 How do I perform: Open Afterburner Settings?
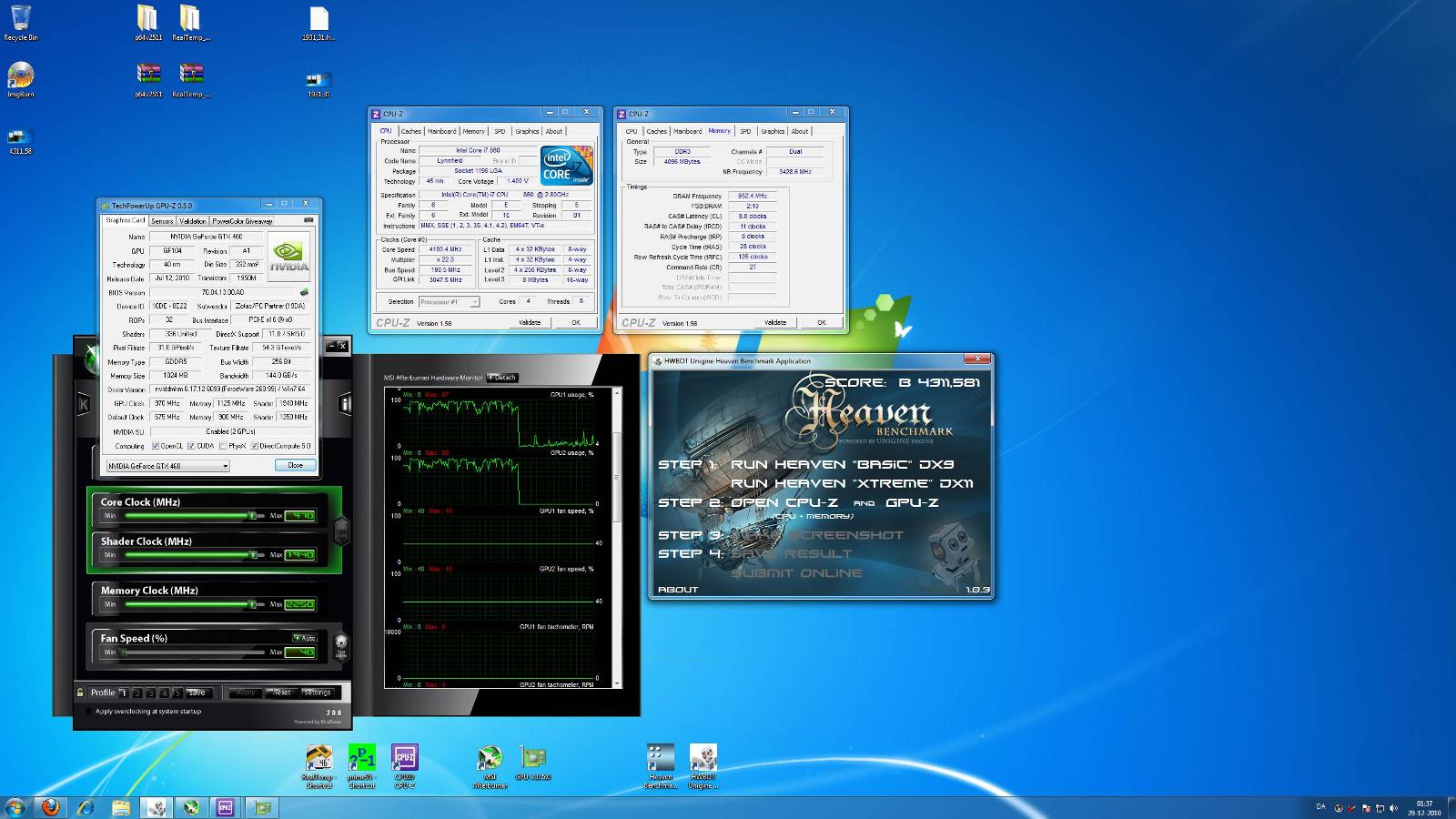click(x=317, y=693)
